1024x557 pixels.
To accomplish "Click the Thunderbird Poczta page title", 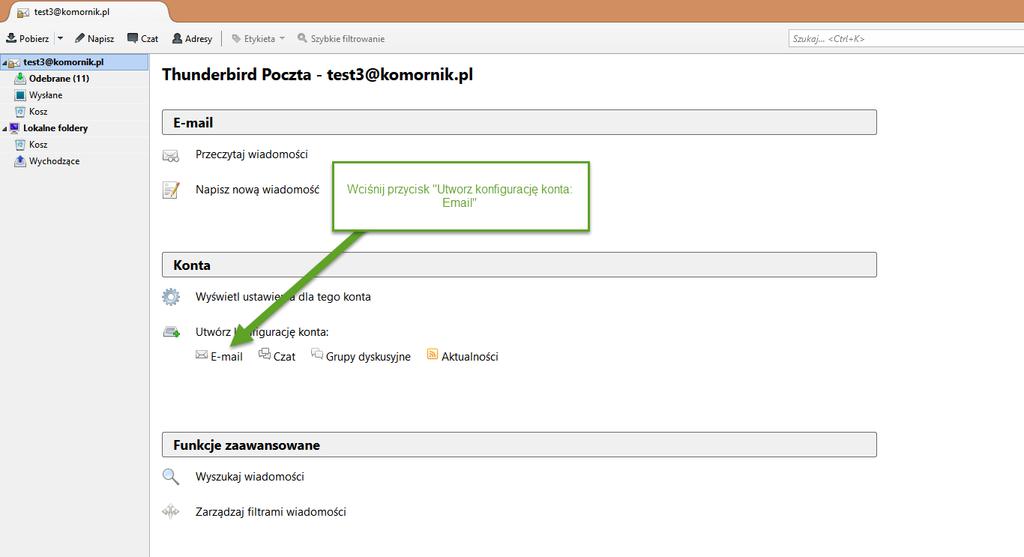I will [317, 74].
